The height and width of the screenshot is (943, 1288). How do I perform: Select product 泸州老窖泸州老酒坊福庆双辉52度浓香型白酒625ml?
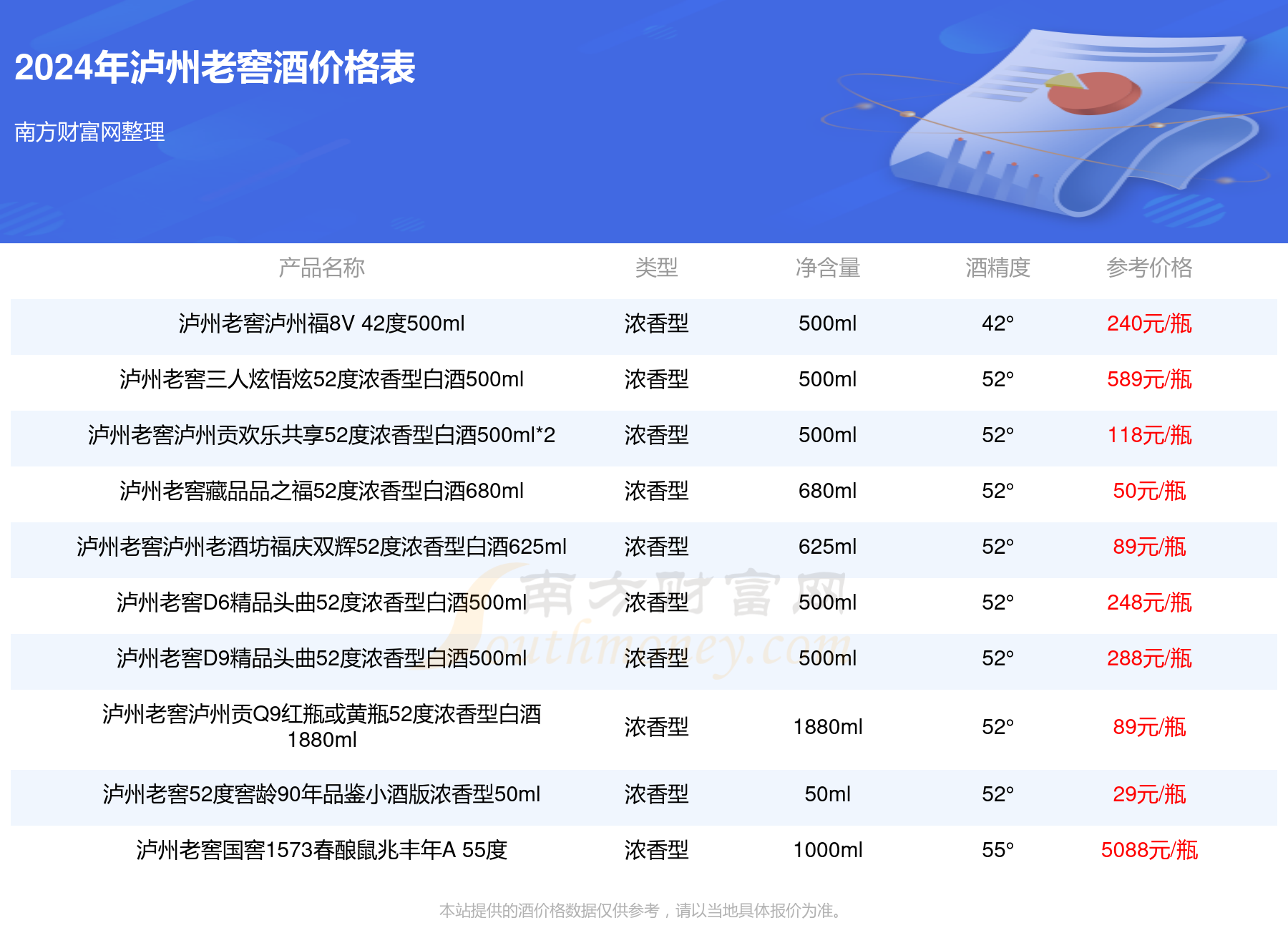pos(321,547)
